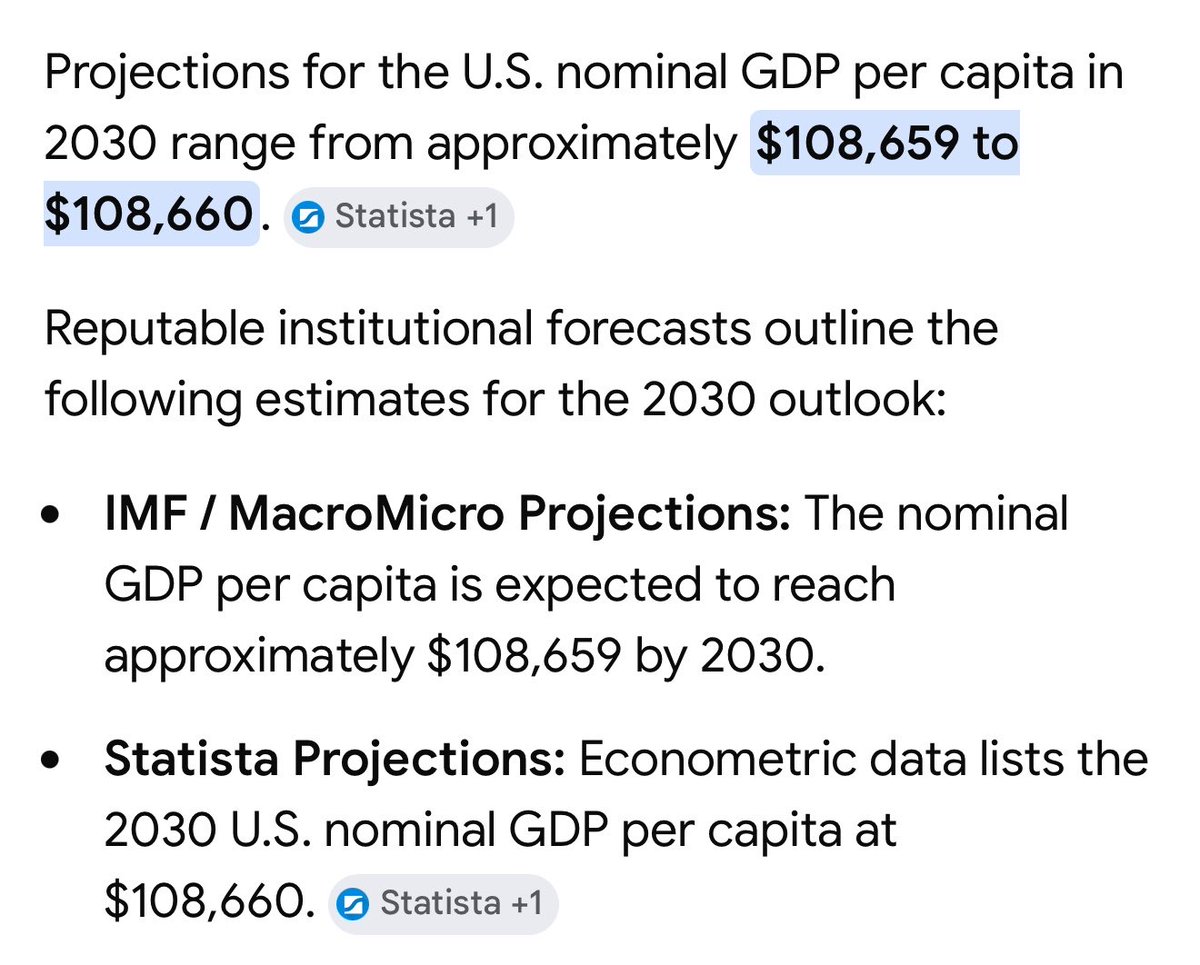Select the bold Statista Projections heading

click(x=336, y=760)
